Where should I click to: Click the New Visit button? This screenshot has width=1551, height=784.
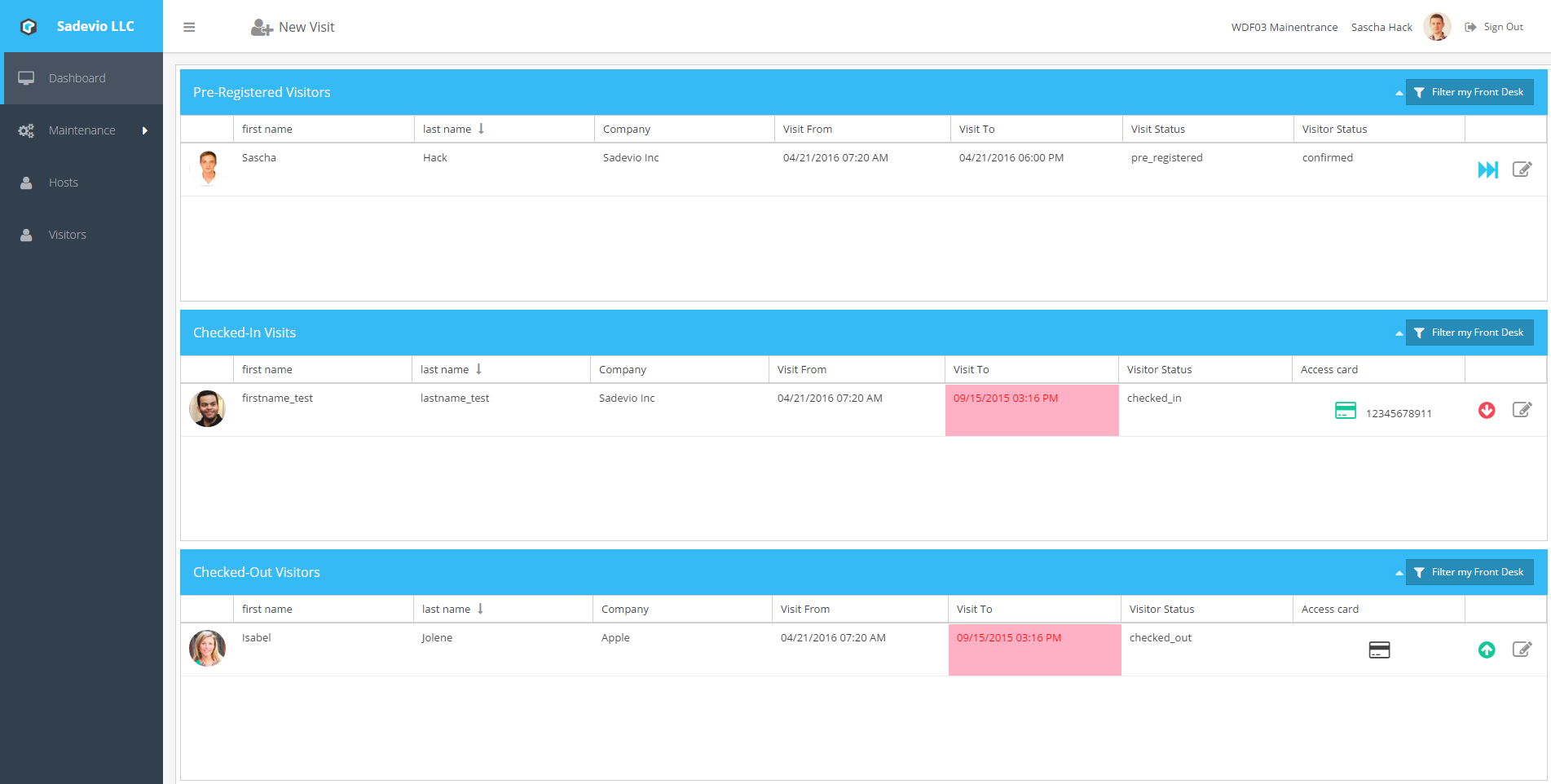tap(293, 27)
